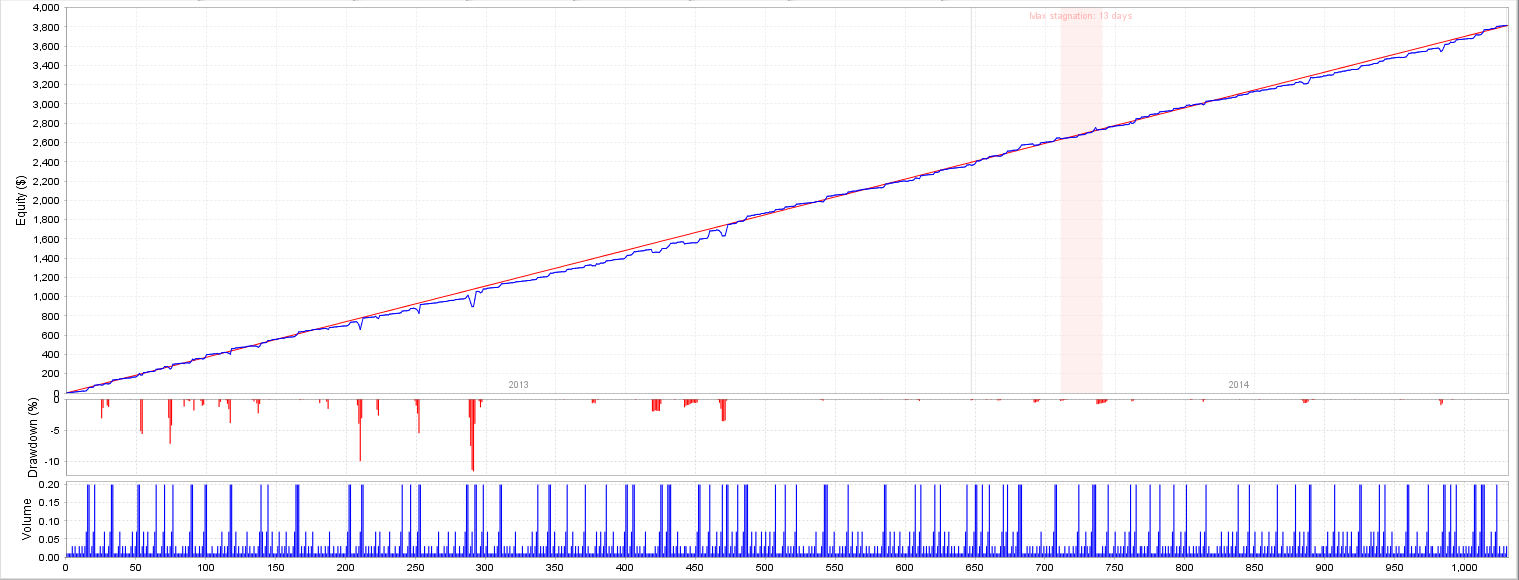
Task: Click the 350 tick on the bottom axis
Action: point(556,569)
